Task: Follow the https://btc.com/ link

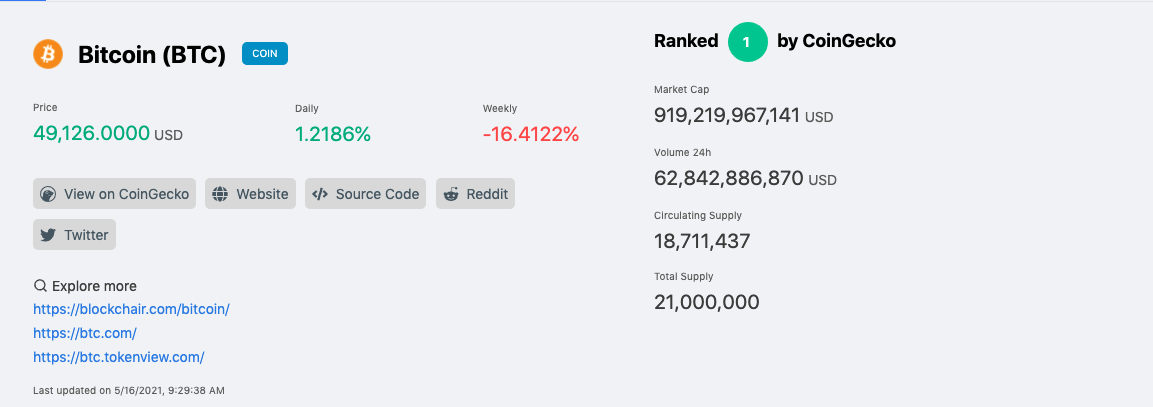Action: (85, 333)
